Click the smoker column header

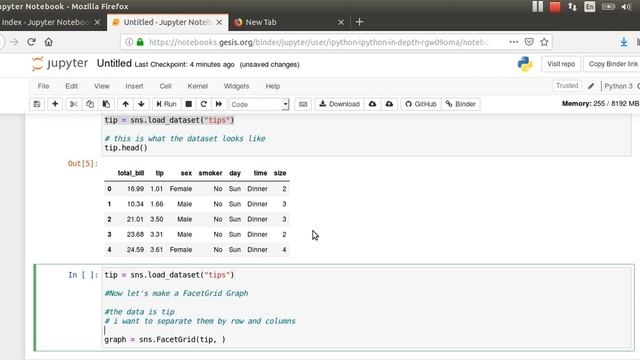tap(210, 173)
